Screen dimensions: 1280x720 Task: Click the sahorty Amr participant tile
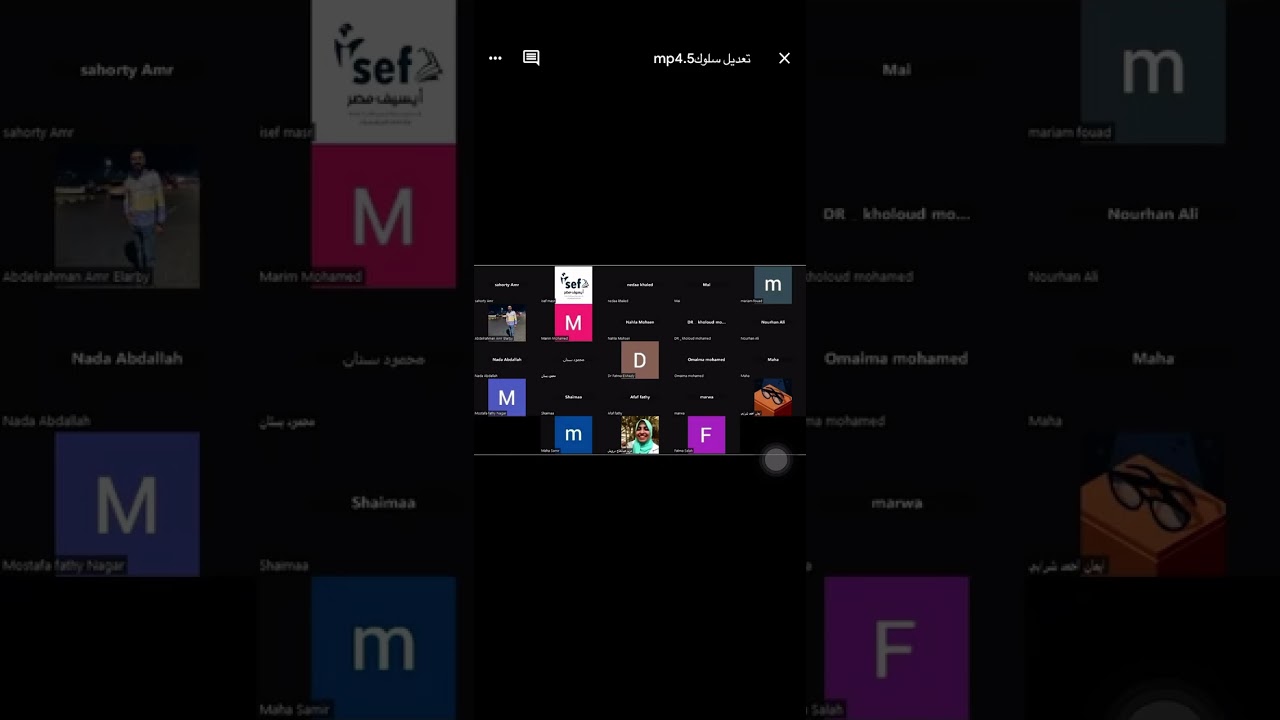tap(507, 285)
